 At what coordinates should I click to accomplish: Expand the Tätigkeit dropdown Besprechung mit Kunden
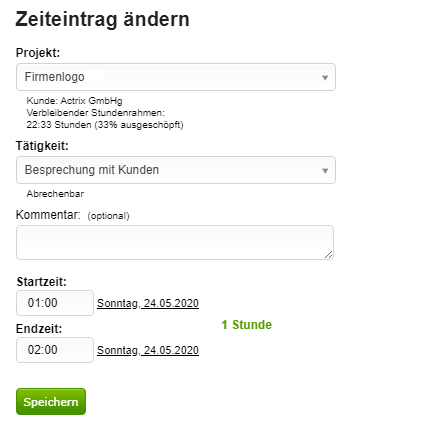(x=176, y=170)
